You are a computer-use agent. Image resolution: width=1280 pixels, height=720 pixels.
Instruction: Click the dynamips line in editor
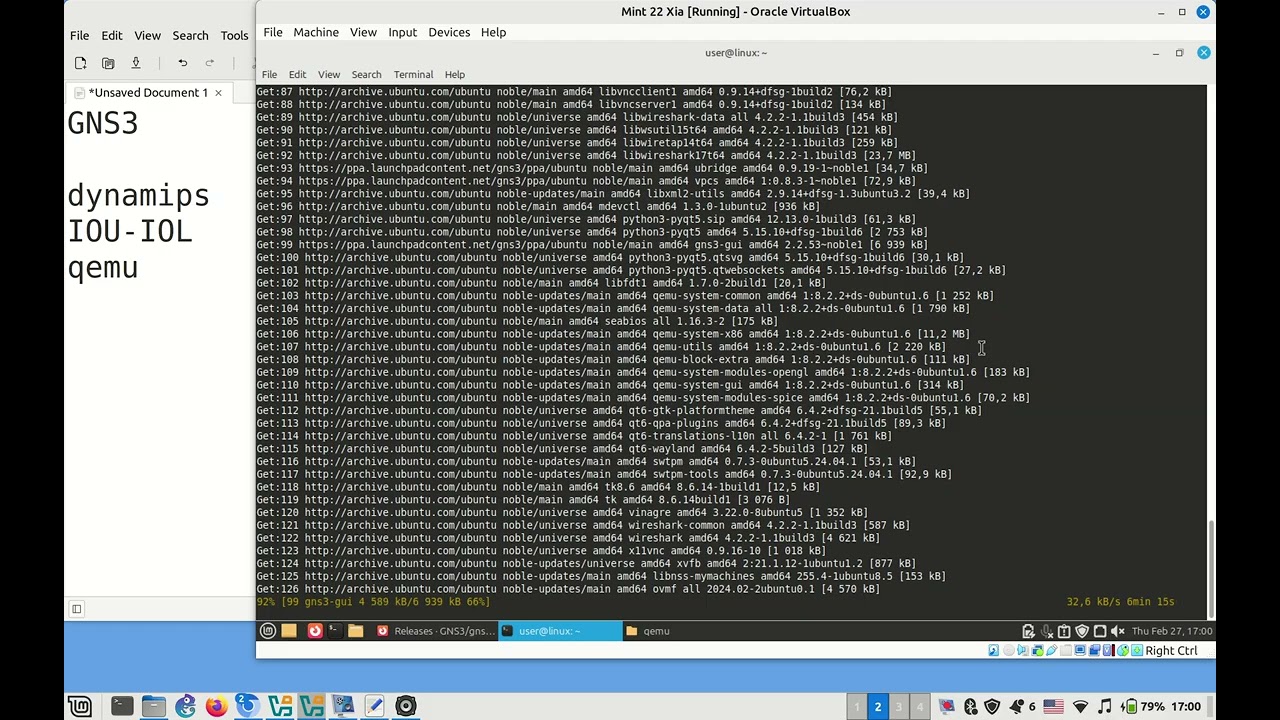[138, 196]
